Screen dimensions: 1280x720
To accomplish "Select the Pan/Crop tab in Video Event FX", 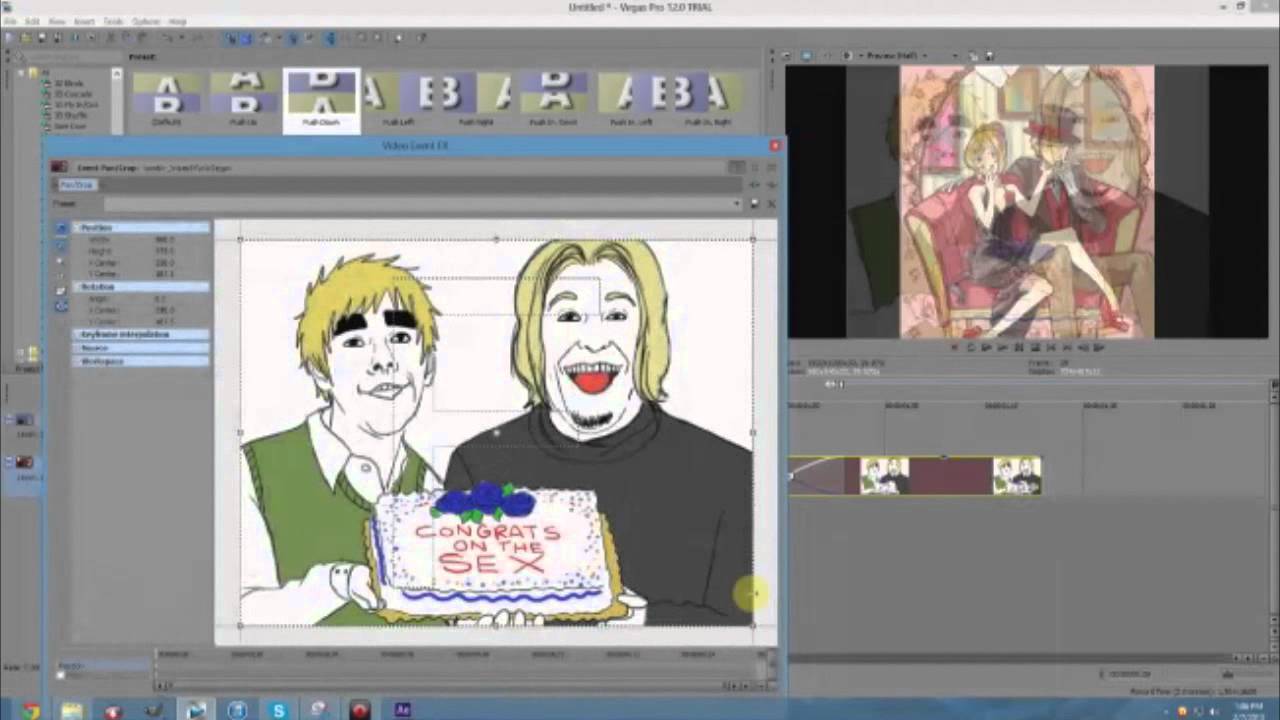I will (76, 185).
